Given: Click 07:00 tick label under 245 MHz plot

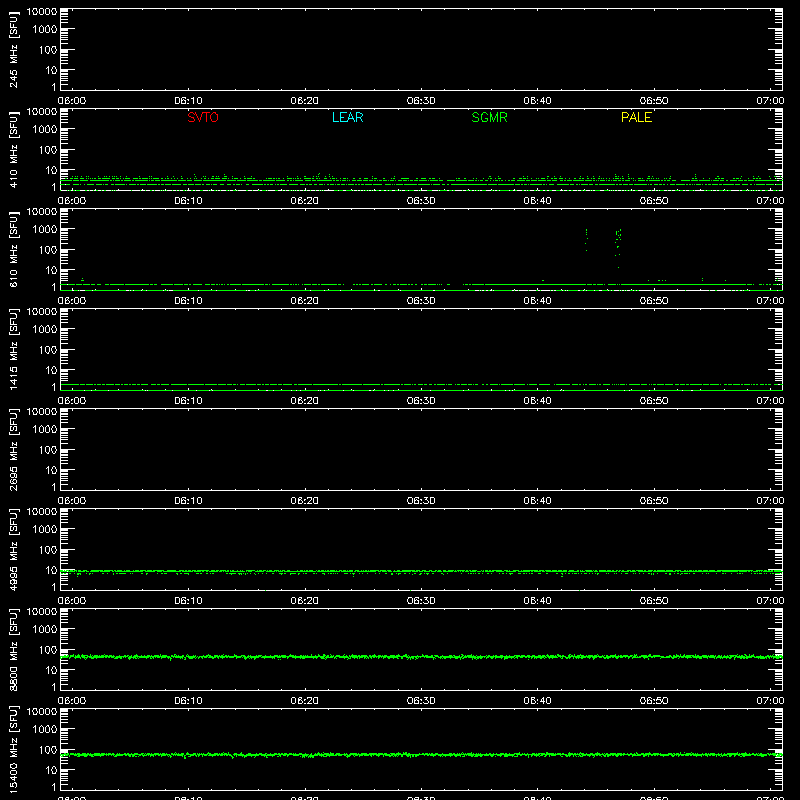Looking at the screenshot, I should [770, 101].
